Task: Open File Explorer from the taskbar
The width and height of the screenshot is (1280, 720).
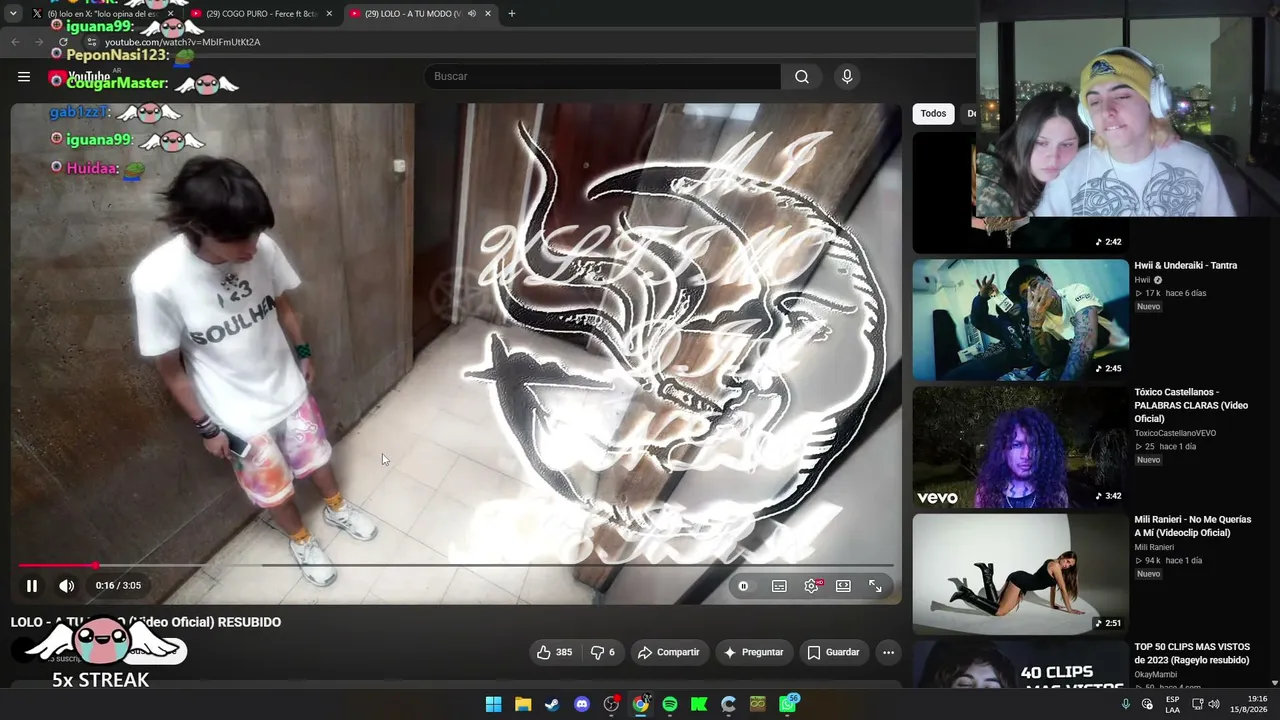Action: pos(523,704)
